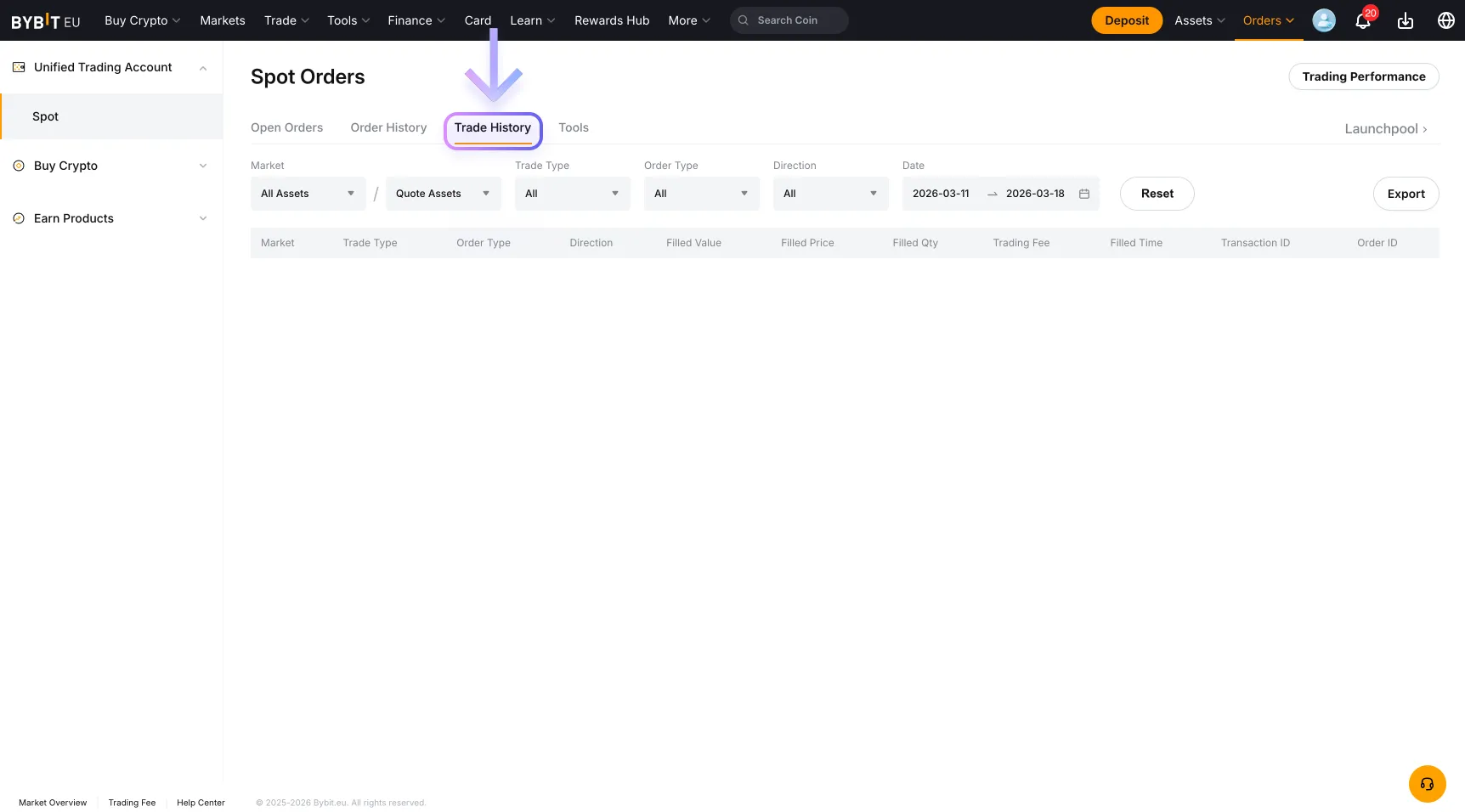This screenshot has height=812, width=1465.
Task: Click the download/export app icon in top bar
Action: click(1405, 20)
